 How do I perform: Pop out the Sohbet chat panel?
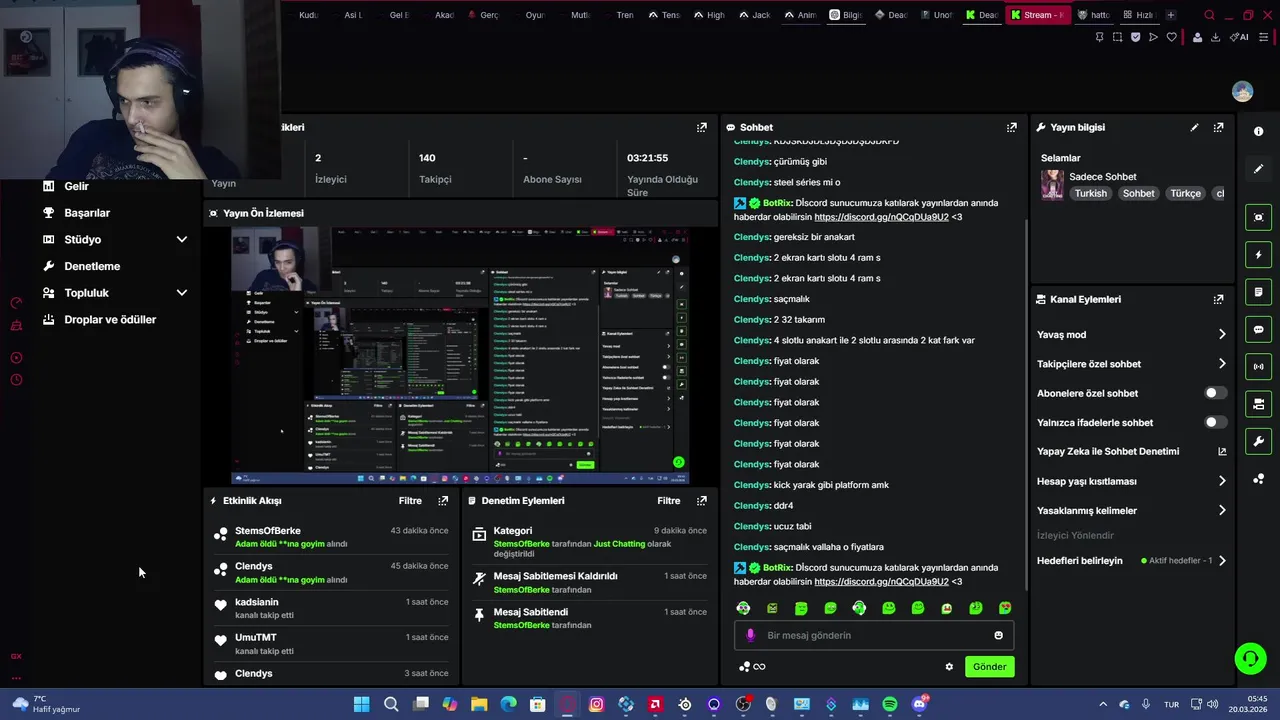(1011, 128)
